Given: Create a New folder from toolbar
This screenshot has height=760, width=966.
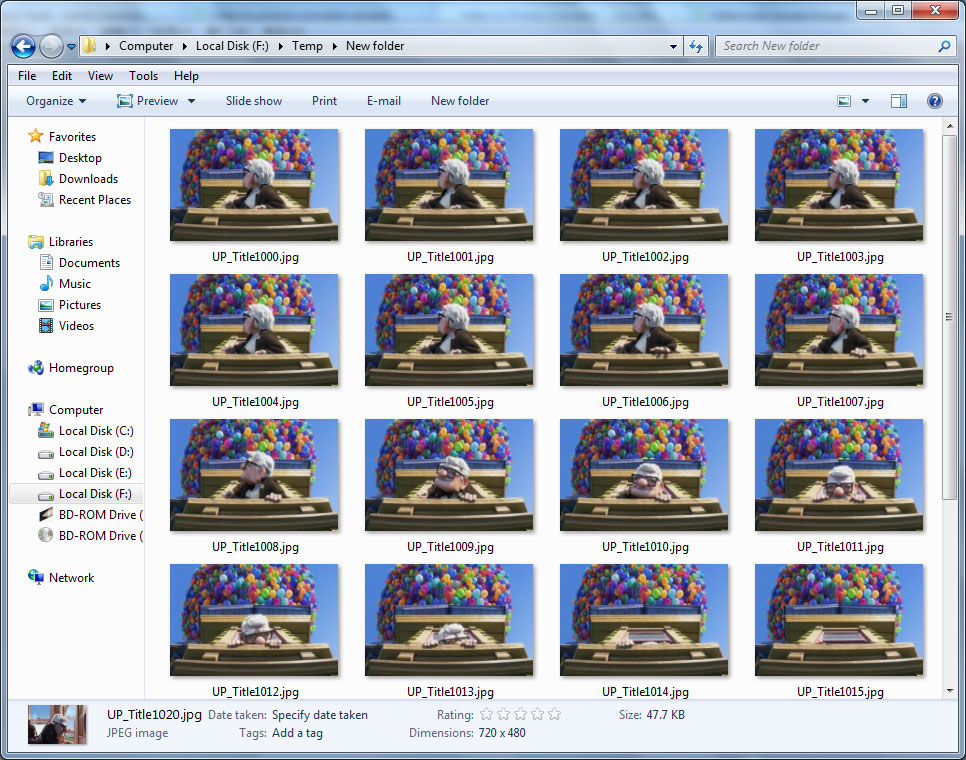Looking at the screenshot, I should [x=460, y=101].
